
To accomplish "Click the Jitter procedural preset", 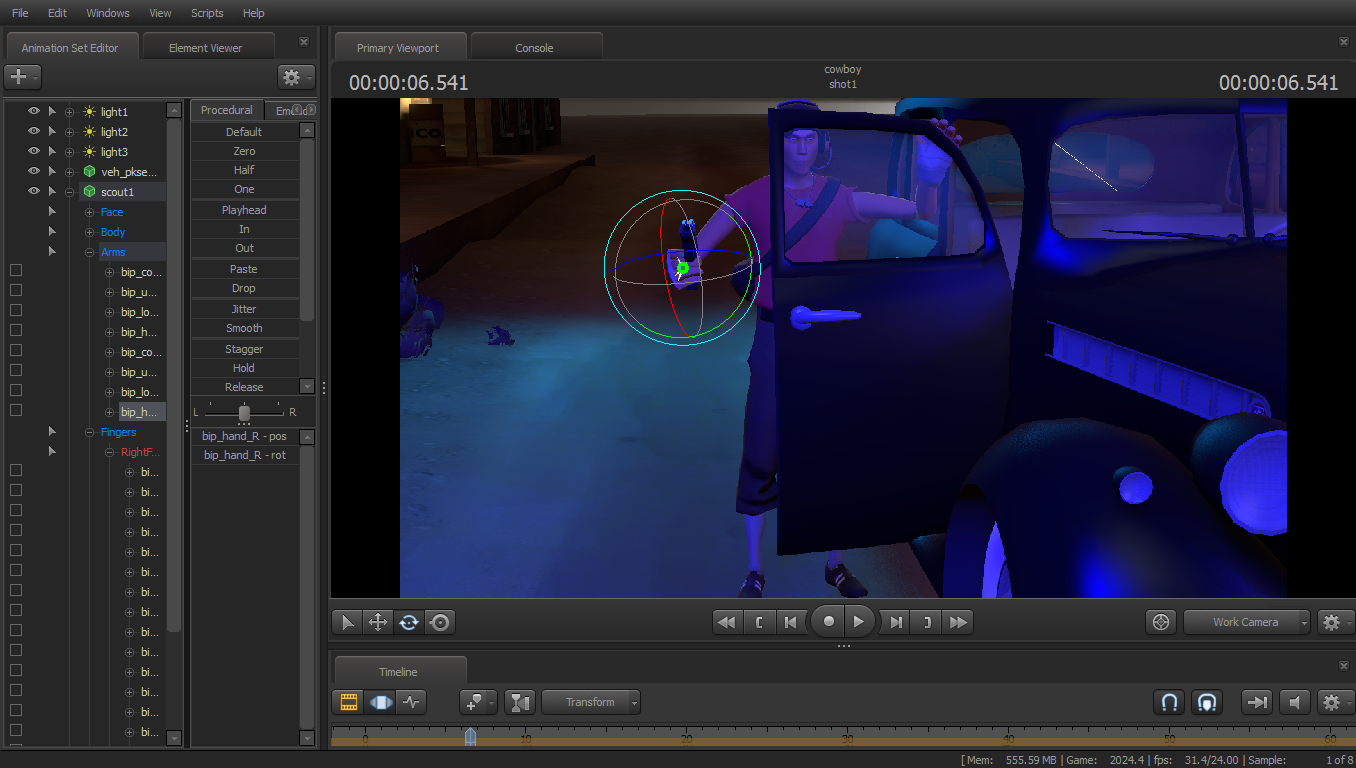I will 244,309.
